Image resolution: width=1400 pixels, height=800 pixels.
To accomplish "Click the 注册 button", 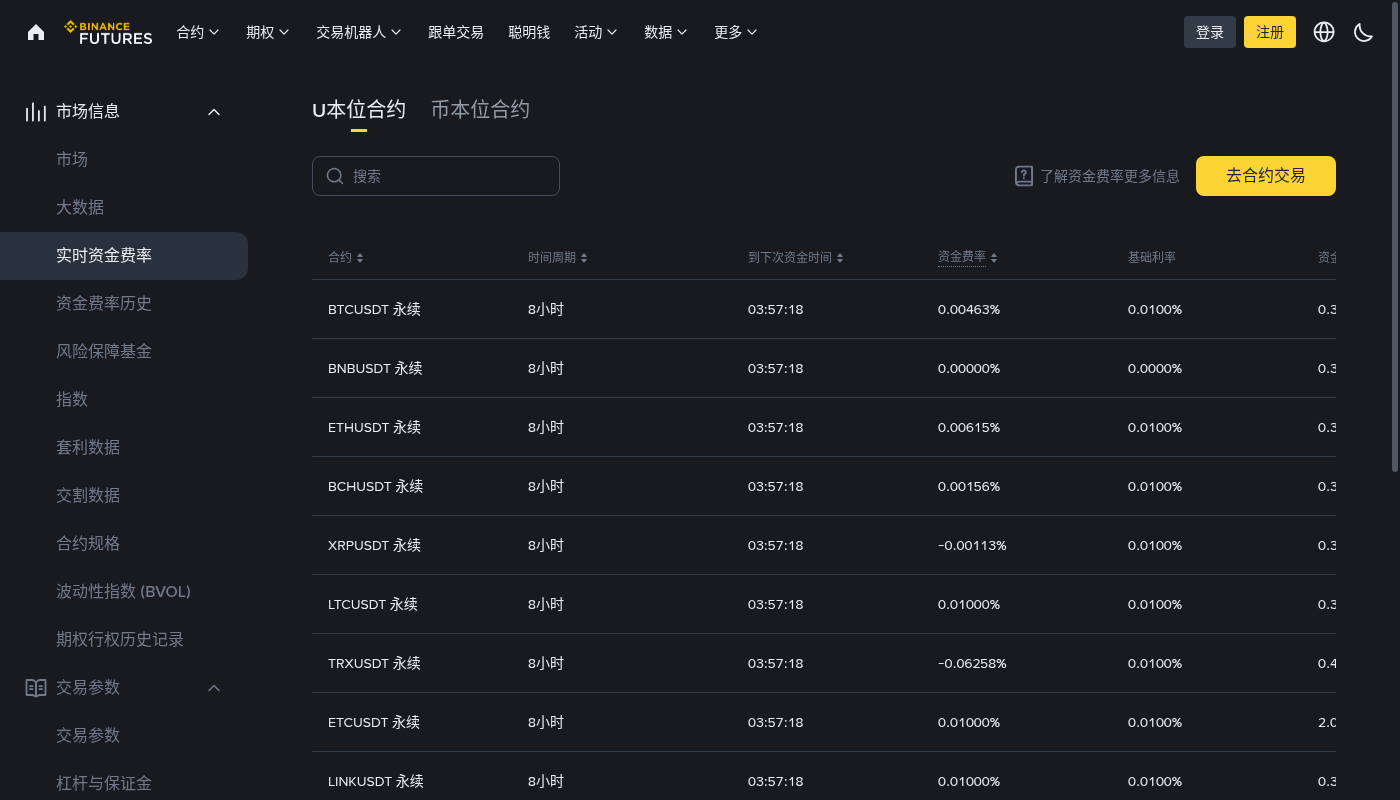I will point(1270,32).
